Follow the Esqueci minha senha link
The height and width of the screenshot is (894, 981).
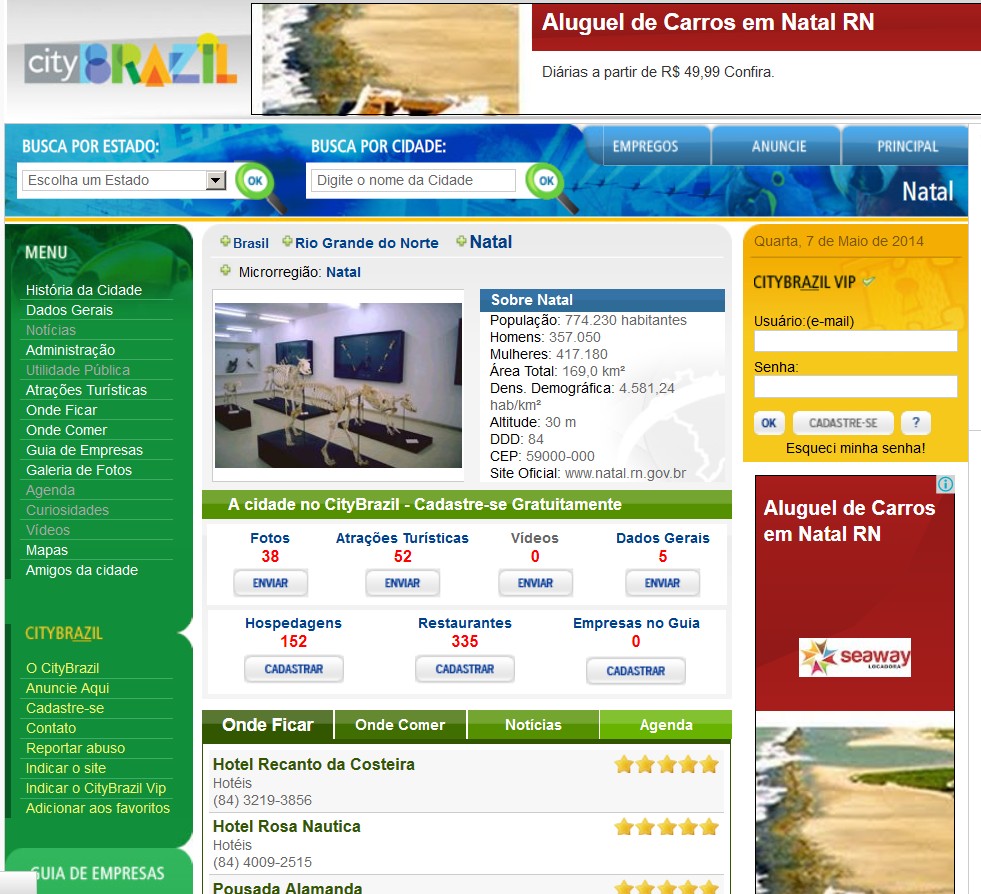pos(855,448)
